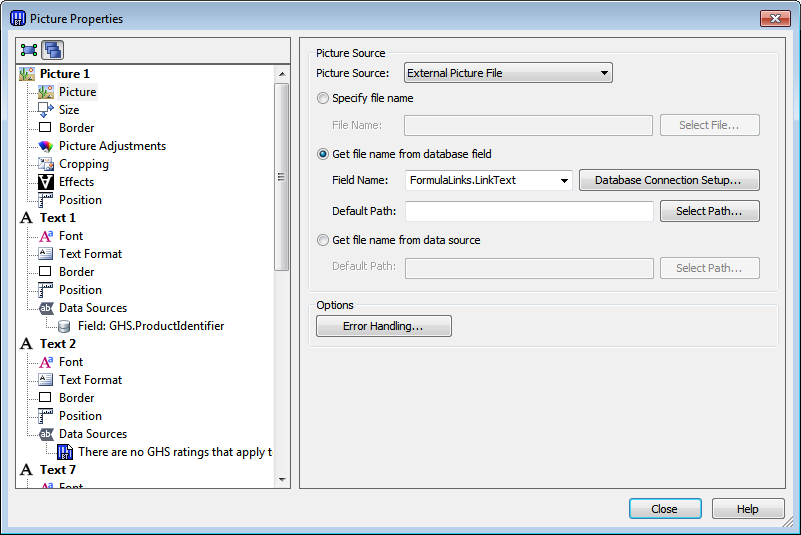Select the Cropping icon under Picture 1
Image resolution: width=801 pixels, height=535 pixels.
45,164
